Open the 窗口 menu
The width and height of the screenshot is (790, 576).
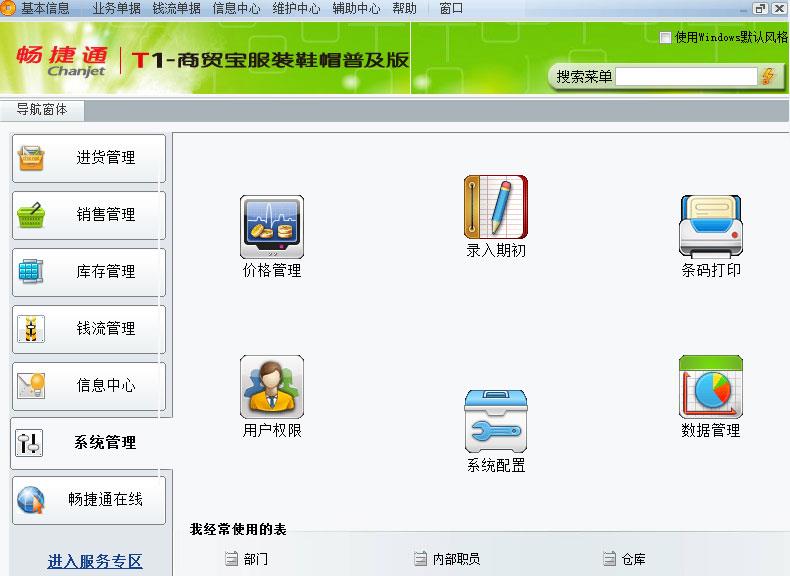451,9
